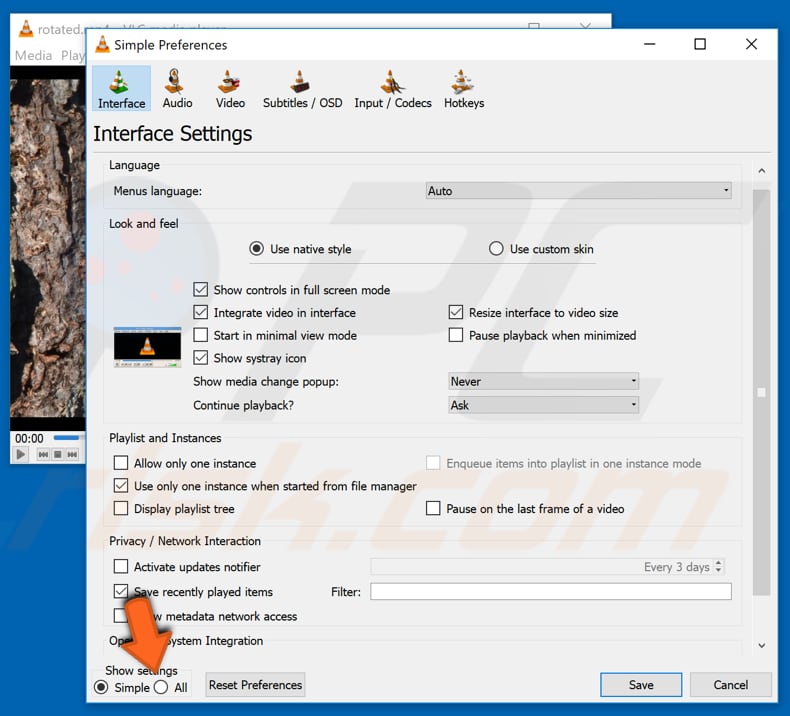Select Simple show settings radio
Image resolution: width=790 pixels, height=716 pixels.
[101, 687]
